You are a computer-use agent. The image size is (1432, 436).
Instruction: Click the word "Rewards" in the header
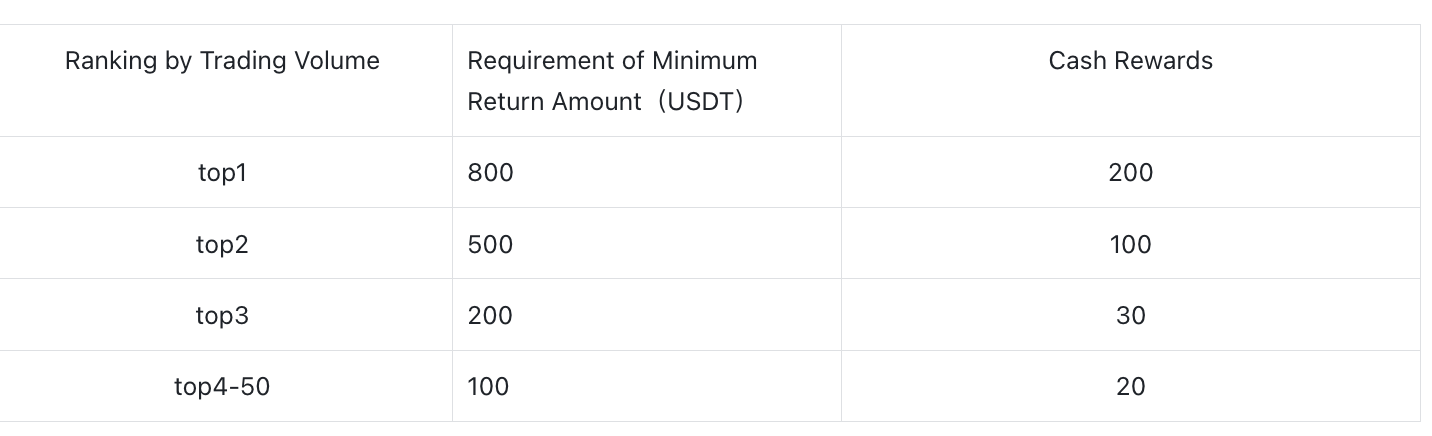tap(1167, 61)
